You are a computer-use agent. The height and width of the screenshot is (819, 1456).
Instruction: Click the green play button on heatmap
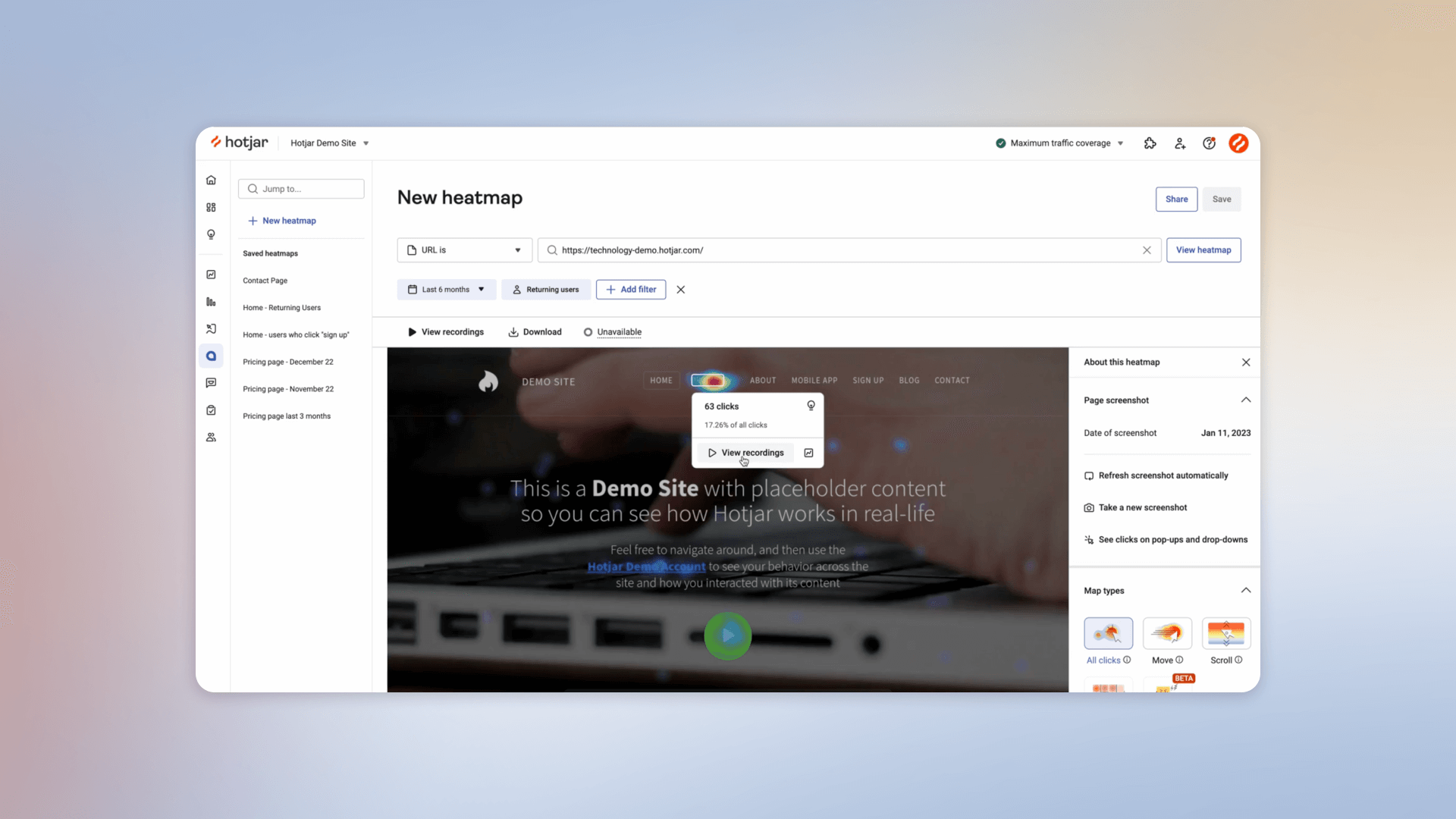click(727, 635)
